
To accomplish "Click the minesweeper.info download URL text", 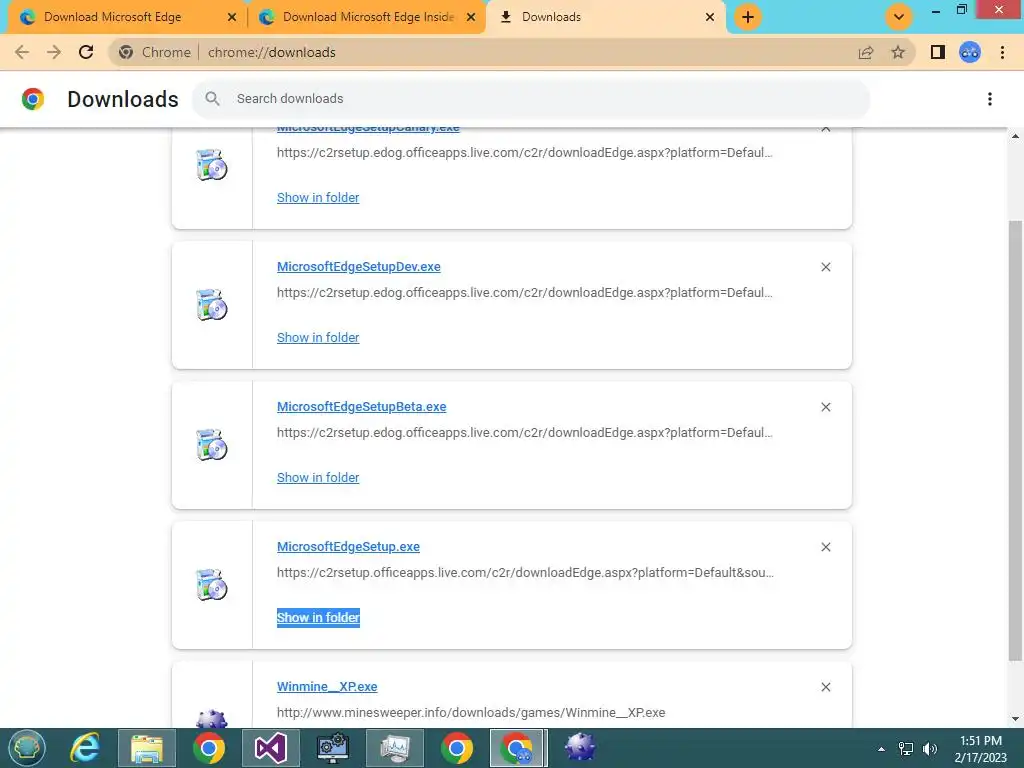I will [471, 712].
